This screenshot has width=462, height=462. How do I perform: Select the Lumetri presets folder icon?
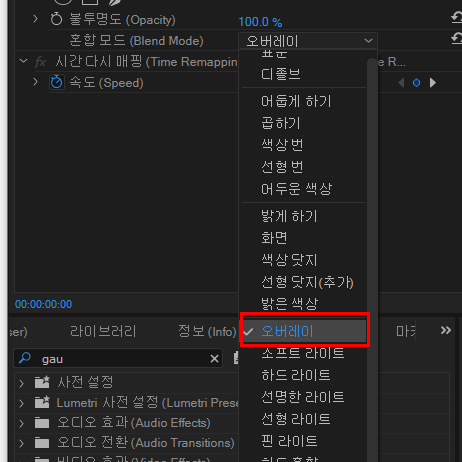click(42, 402)
